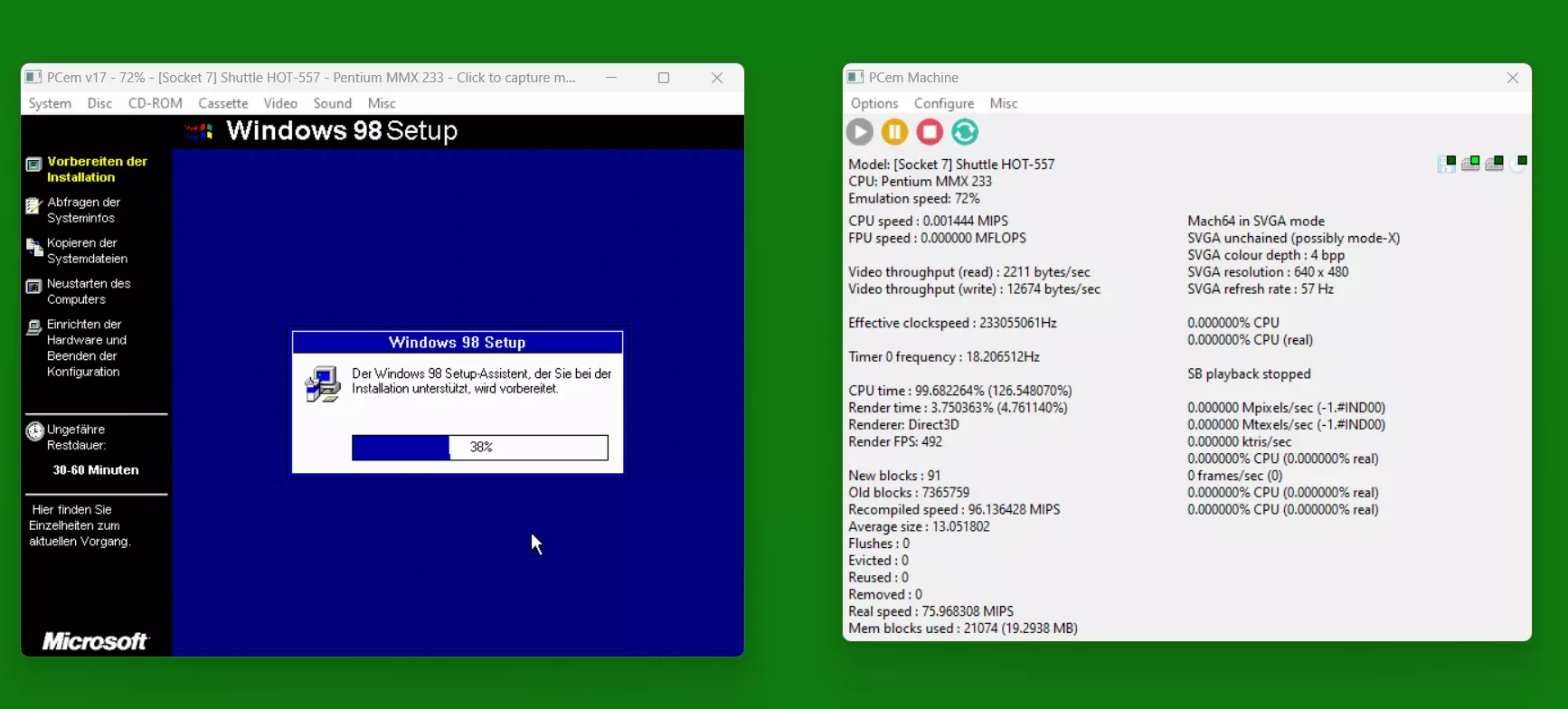Open the Sound menu
This screenshot has height=709, width=1568.
[333, 103]
